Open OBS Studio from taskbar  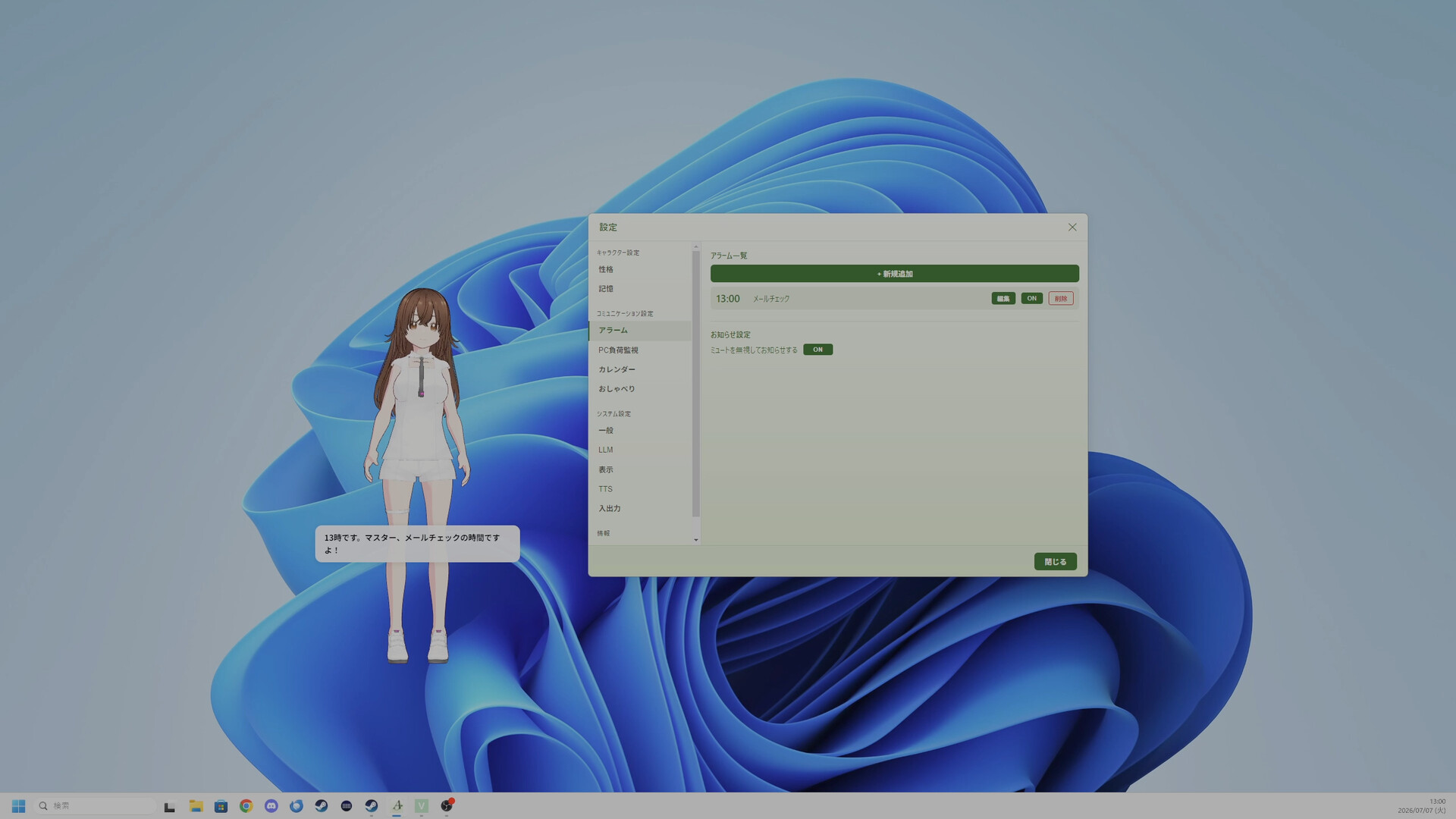(447, 806)
